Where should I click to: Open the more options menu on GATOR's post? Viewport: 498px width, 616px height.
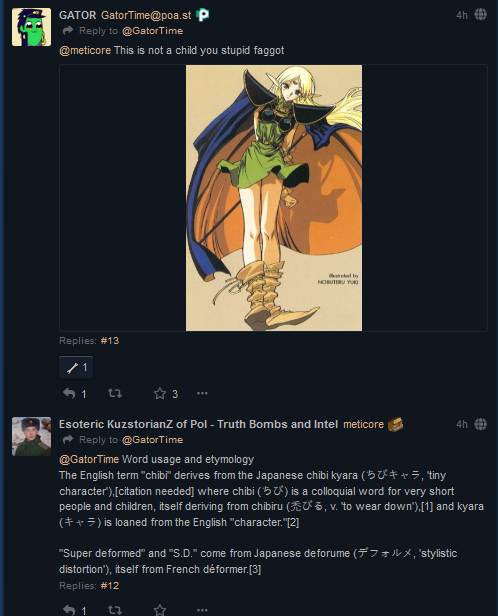point(202,393)
